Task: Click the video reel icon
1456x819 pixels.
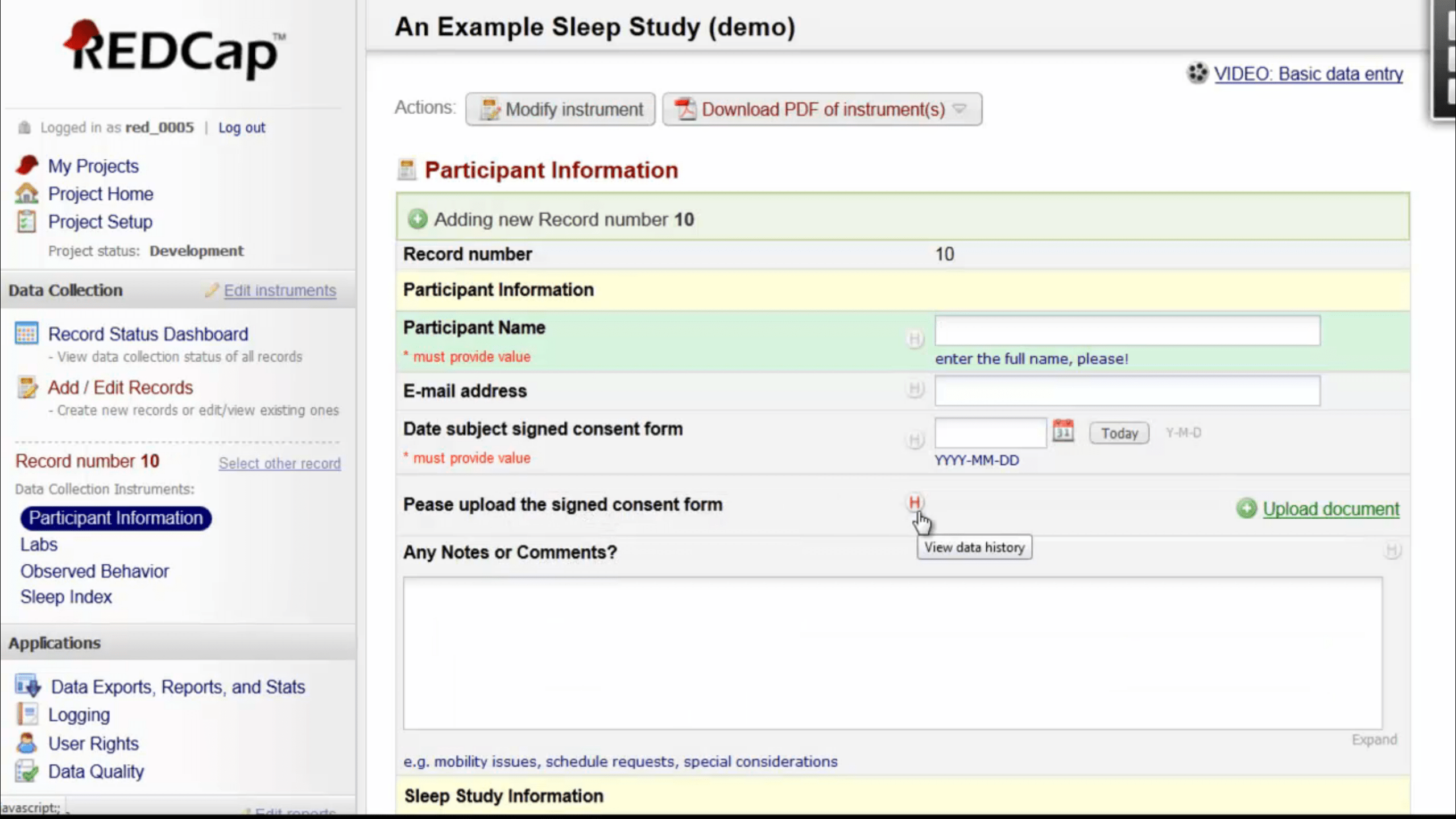Action: pos(1197,73)
